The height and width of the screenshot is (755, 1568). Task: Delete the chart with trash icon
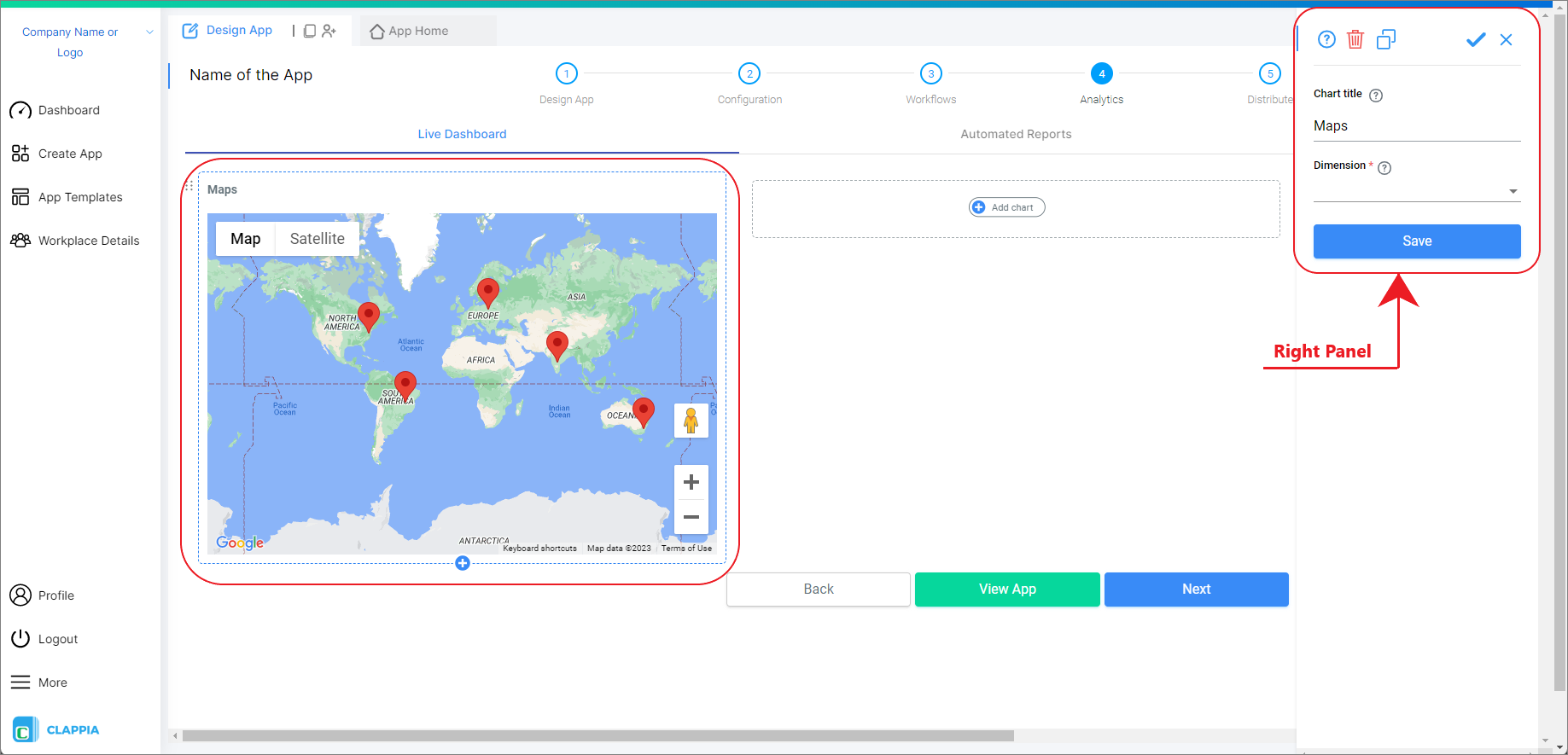1355,39
